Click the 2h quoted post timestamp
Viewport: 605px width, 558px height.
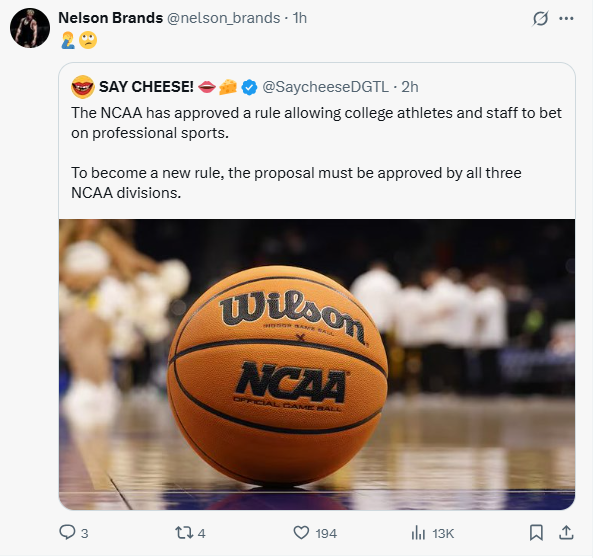click(x=410, y=86)
